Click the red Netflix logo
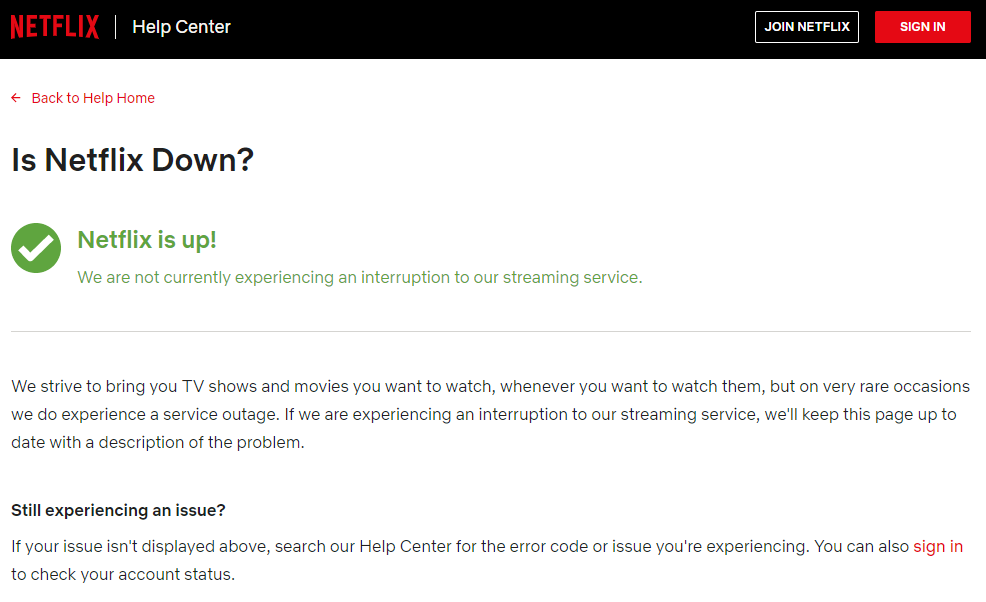986x602 pixels. pyautogui.click(x=55, y=27)
